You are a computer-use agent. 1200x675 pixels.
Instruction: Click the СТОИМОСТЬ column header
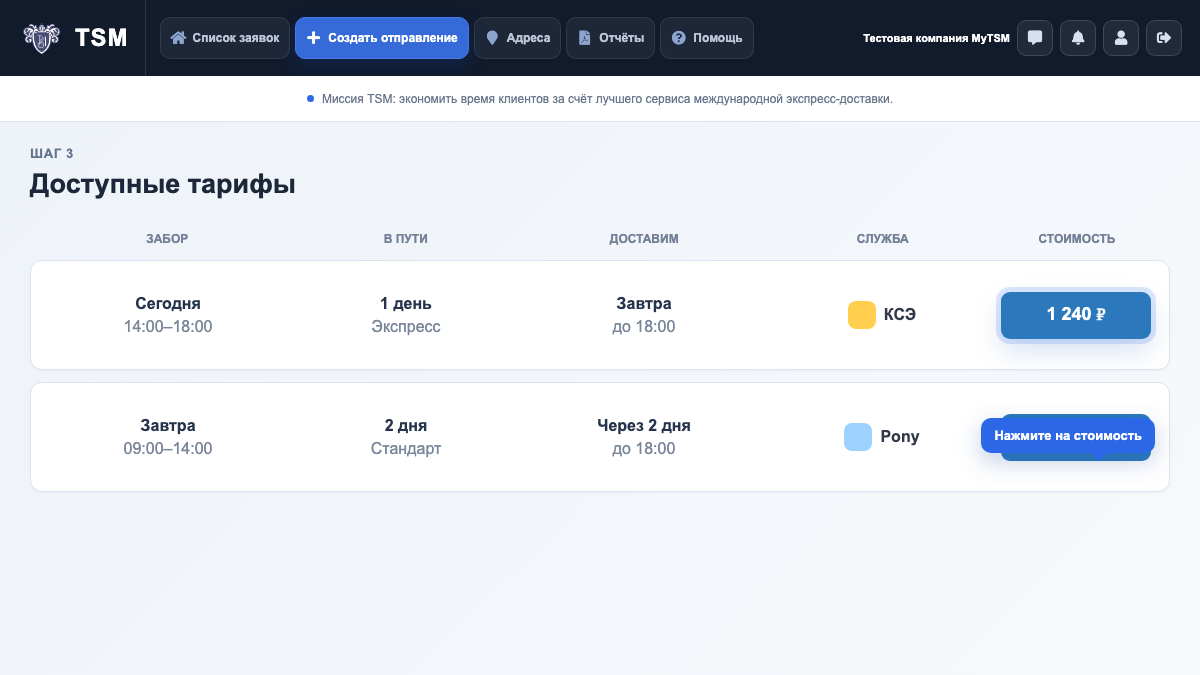1077,239
